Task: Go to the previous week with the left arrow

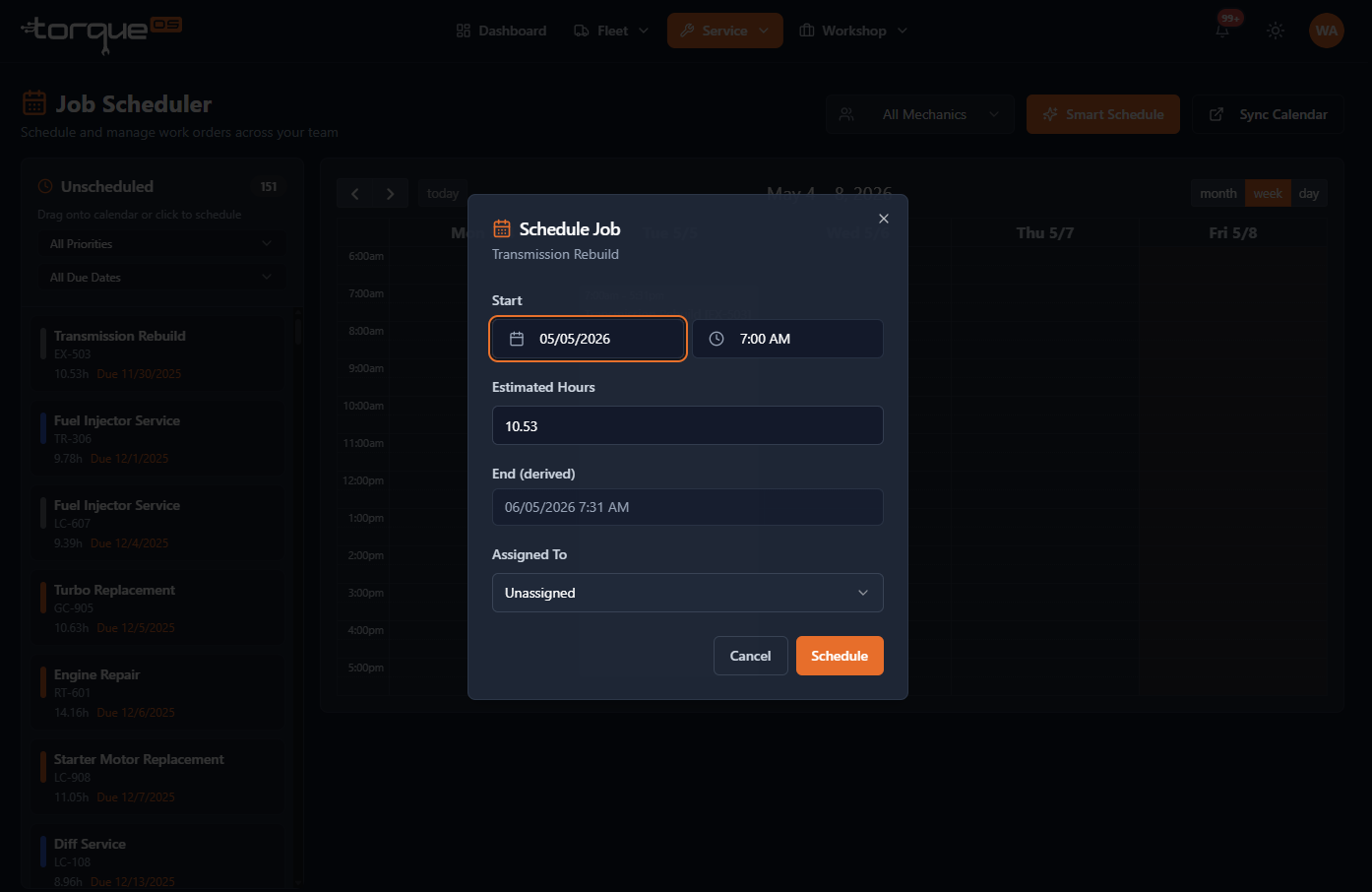Action: pyautogui.click(x=355, y=194)
